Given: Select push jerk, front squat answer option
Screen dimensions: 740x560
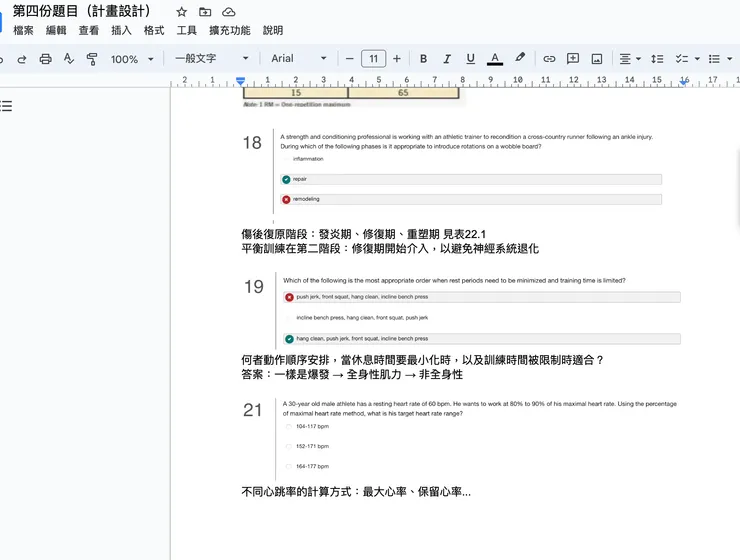Looking at the screenshot, I should click(482, 297).
